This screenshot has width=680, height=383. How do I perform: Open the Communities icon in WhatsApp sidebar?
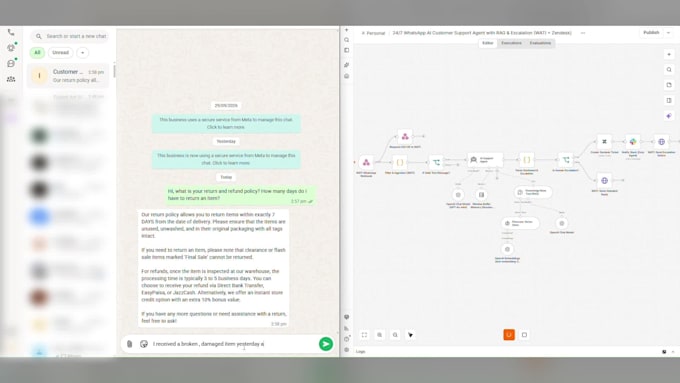click(11, 79)
